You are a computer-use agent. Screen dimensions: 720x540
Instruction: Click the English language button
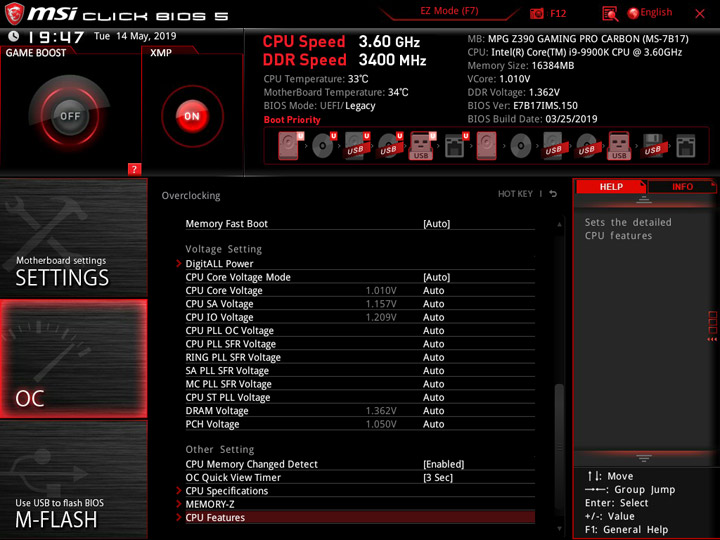656,12
